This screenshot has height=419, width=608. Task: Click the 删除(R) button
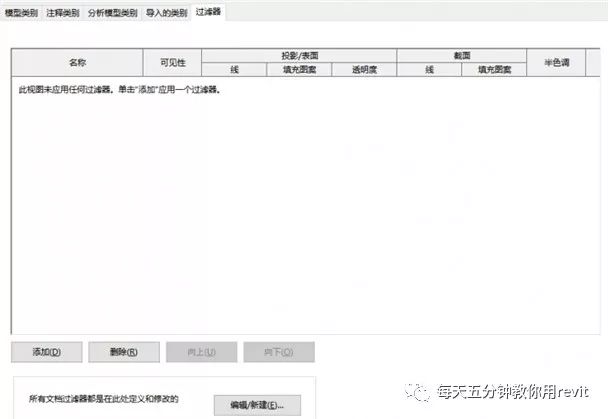coord(124,352)
